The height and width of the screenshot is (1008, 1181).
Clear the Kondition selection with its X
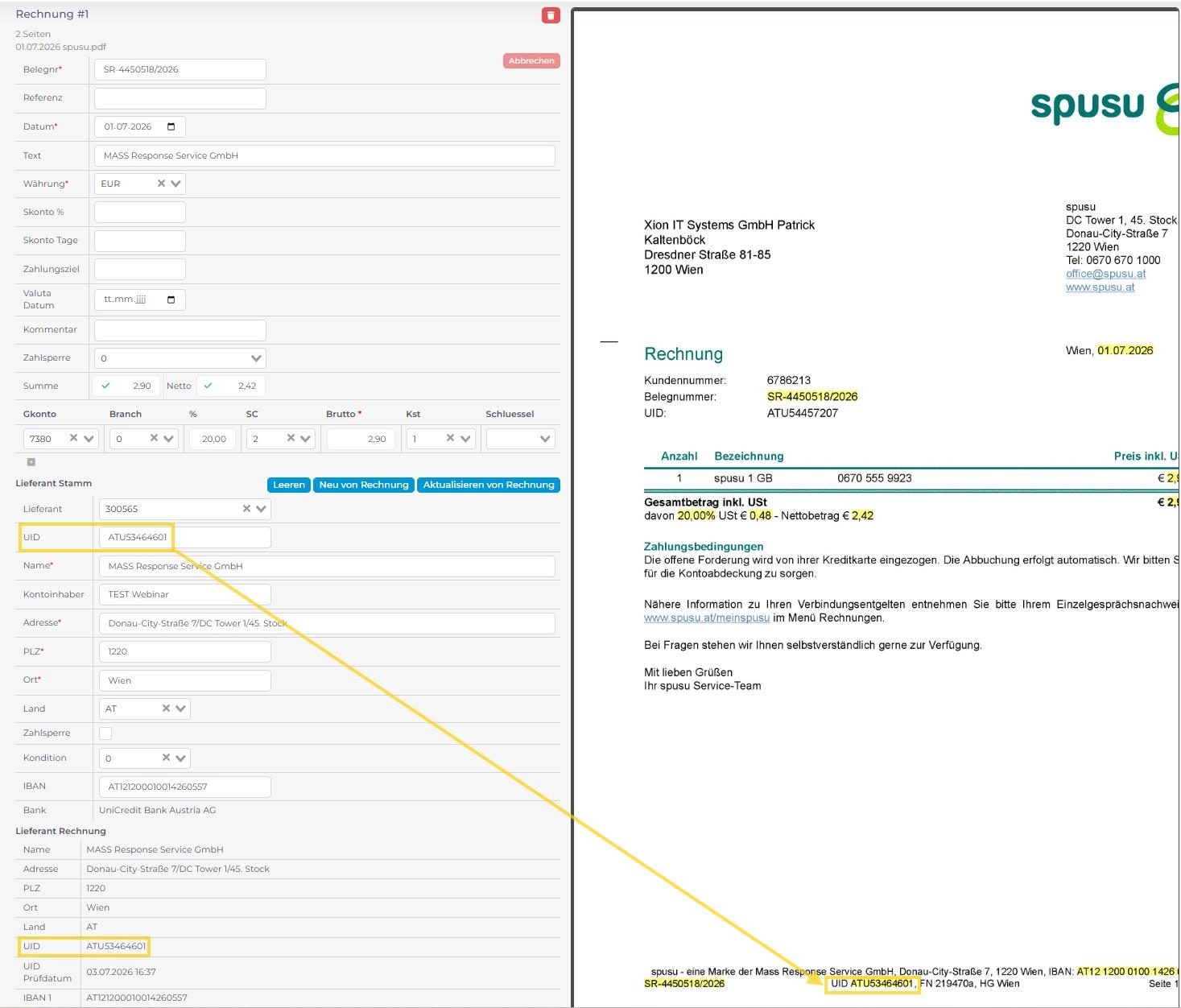tap(166, 758)
